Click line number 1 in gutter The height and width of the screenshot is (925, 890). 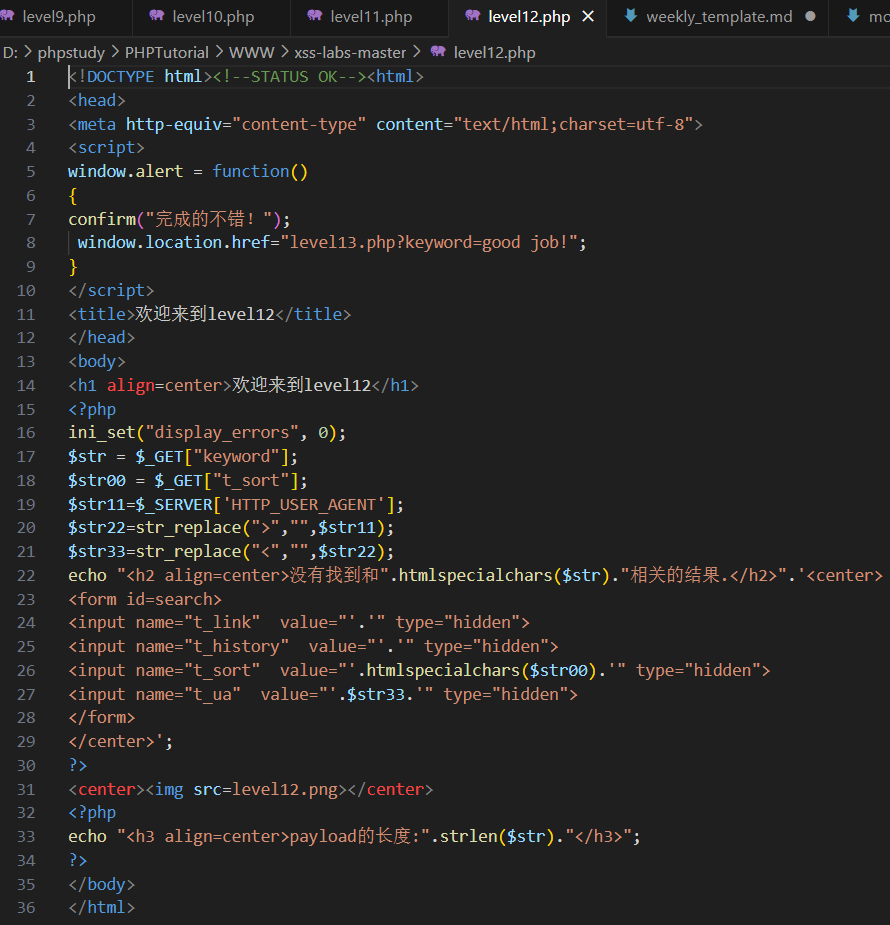[31, 77]
